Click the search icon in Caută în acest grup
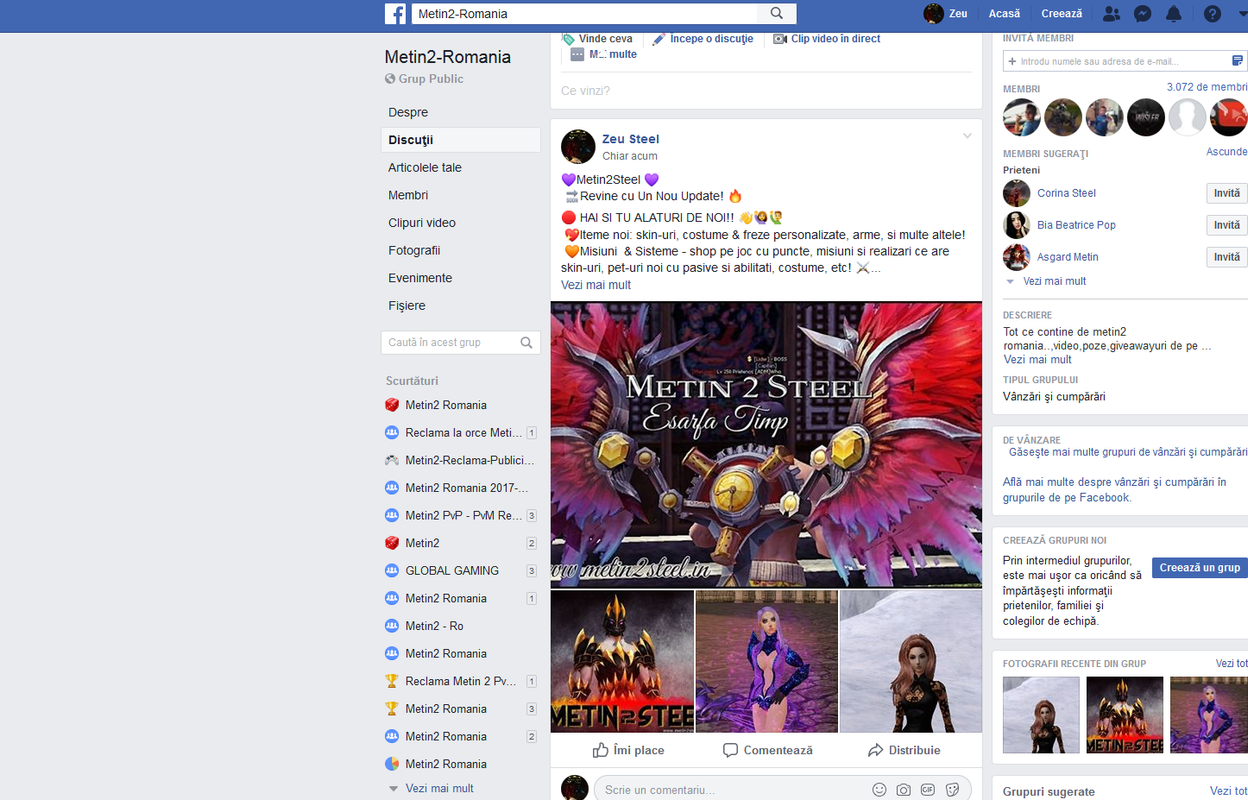Screen dimensions: 1248x800 coord(527,342)
